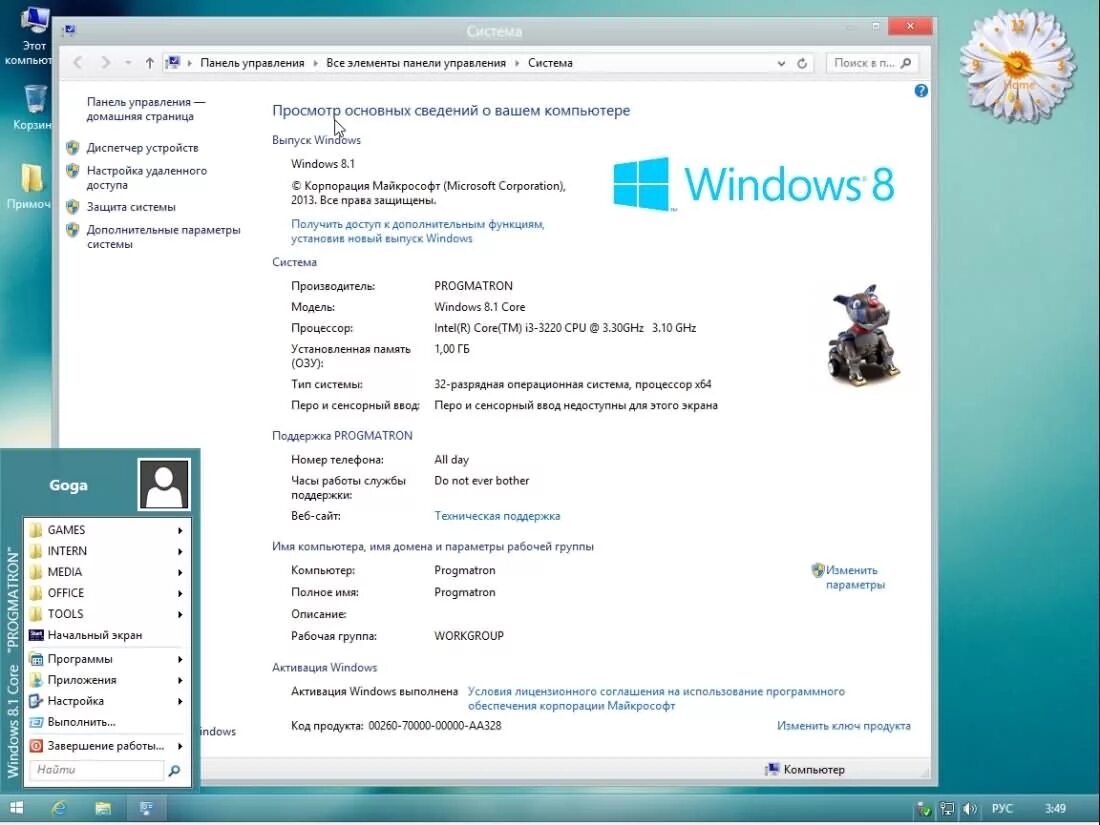
Task: Click the Выполнить run icon in the start menu
Action: pyautogui.click(x=36, y=722)
